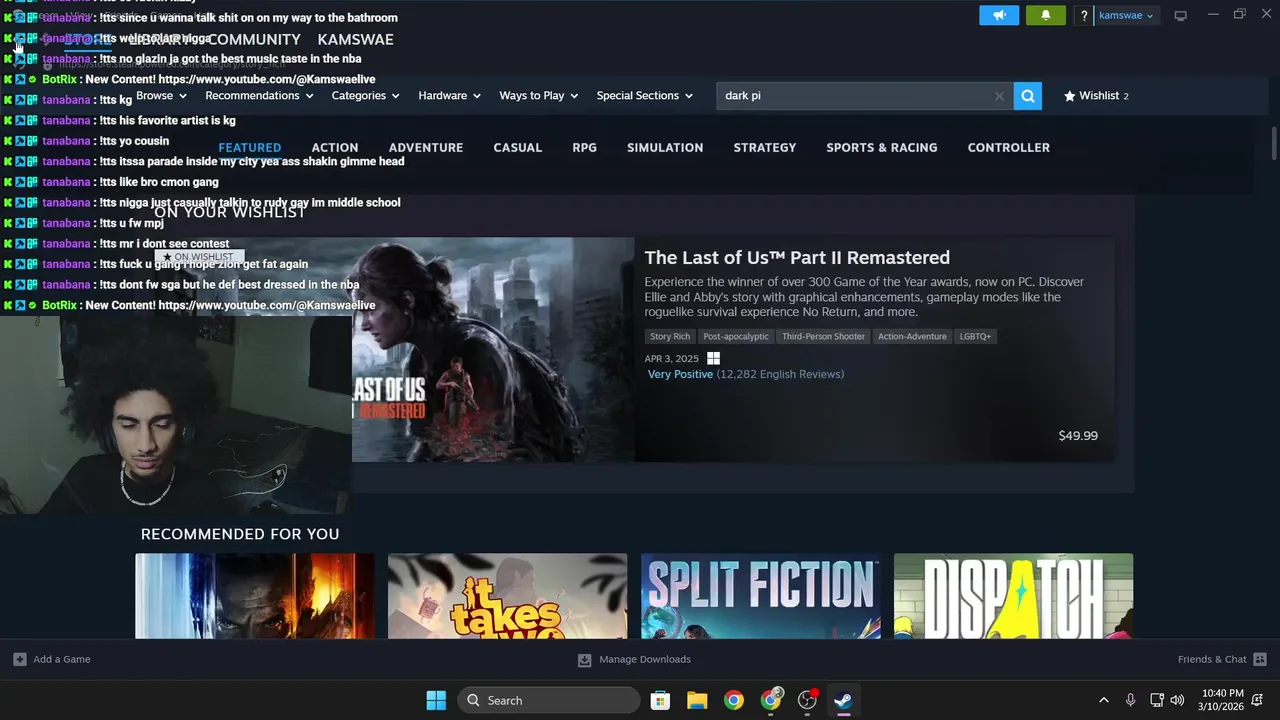Launch Google Chrome from the taskbar
The width and height of the screenshot is (1280, 720).
(x=734, y=700)
